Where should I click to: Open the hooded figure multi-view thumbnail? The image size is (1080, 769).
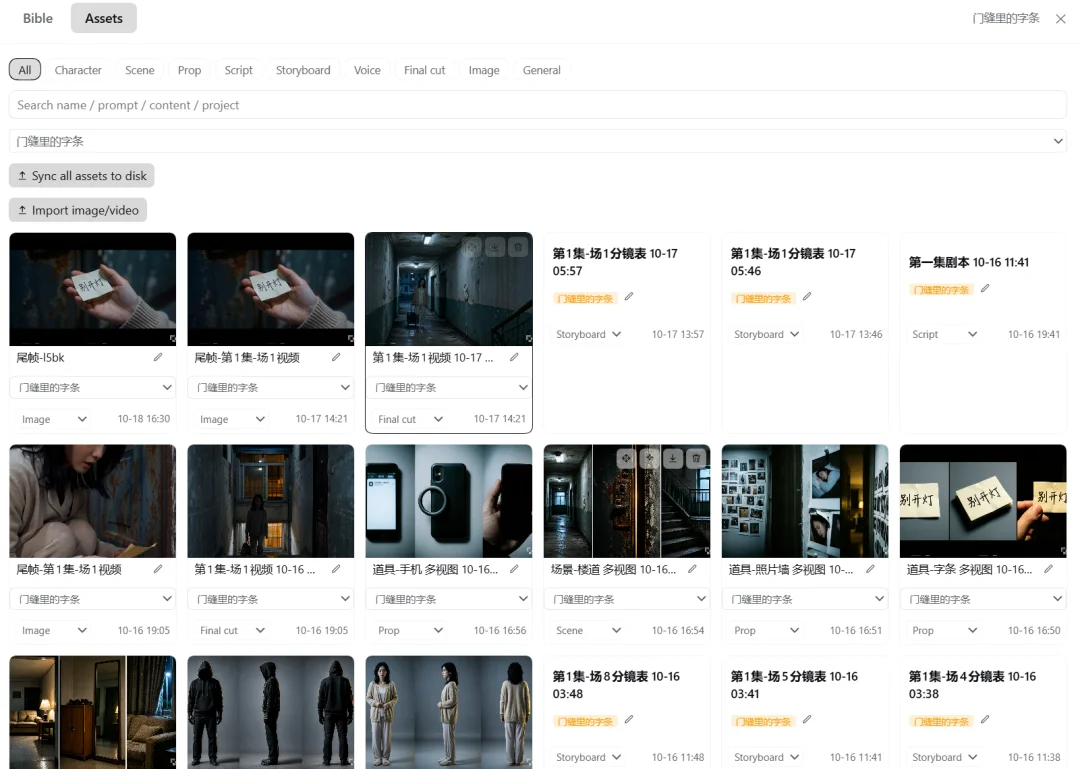[x=271, y=712]
